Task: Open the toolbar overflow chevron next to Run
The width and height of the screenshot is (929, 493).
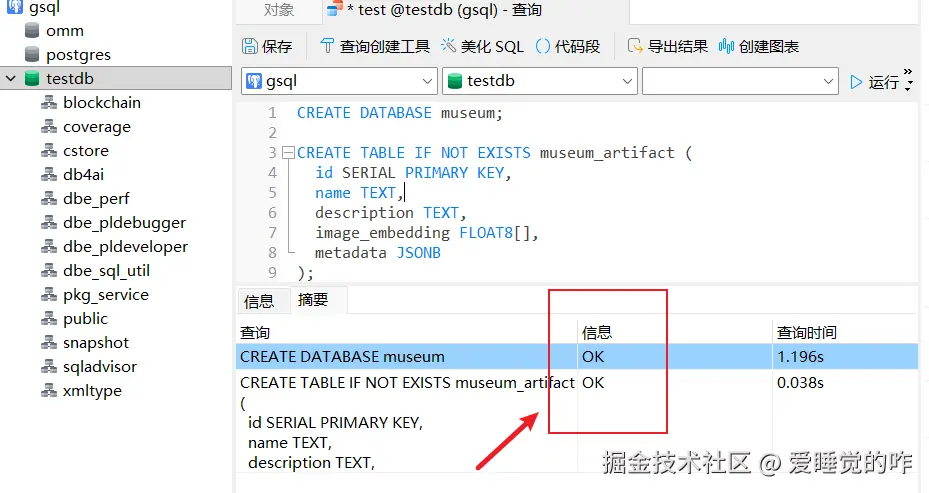Action: (x=908, y=72)
